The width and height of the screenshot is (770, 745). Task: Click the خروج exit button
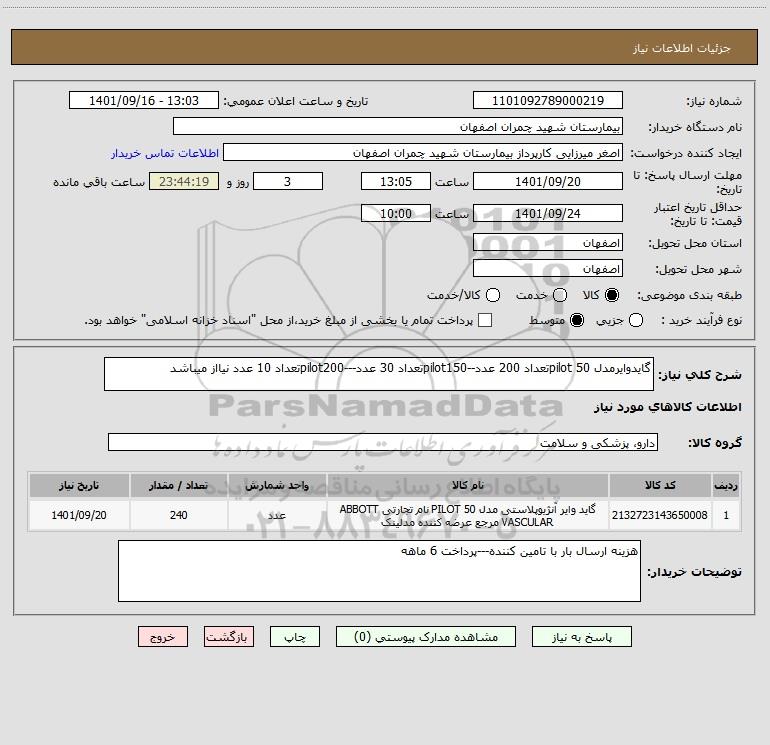163,637
